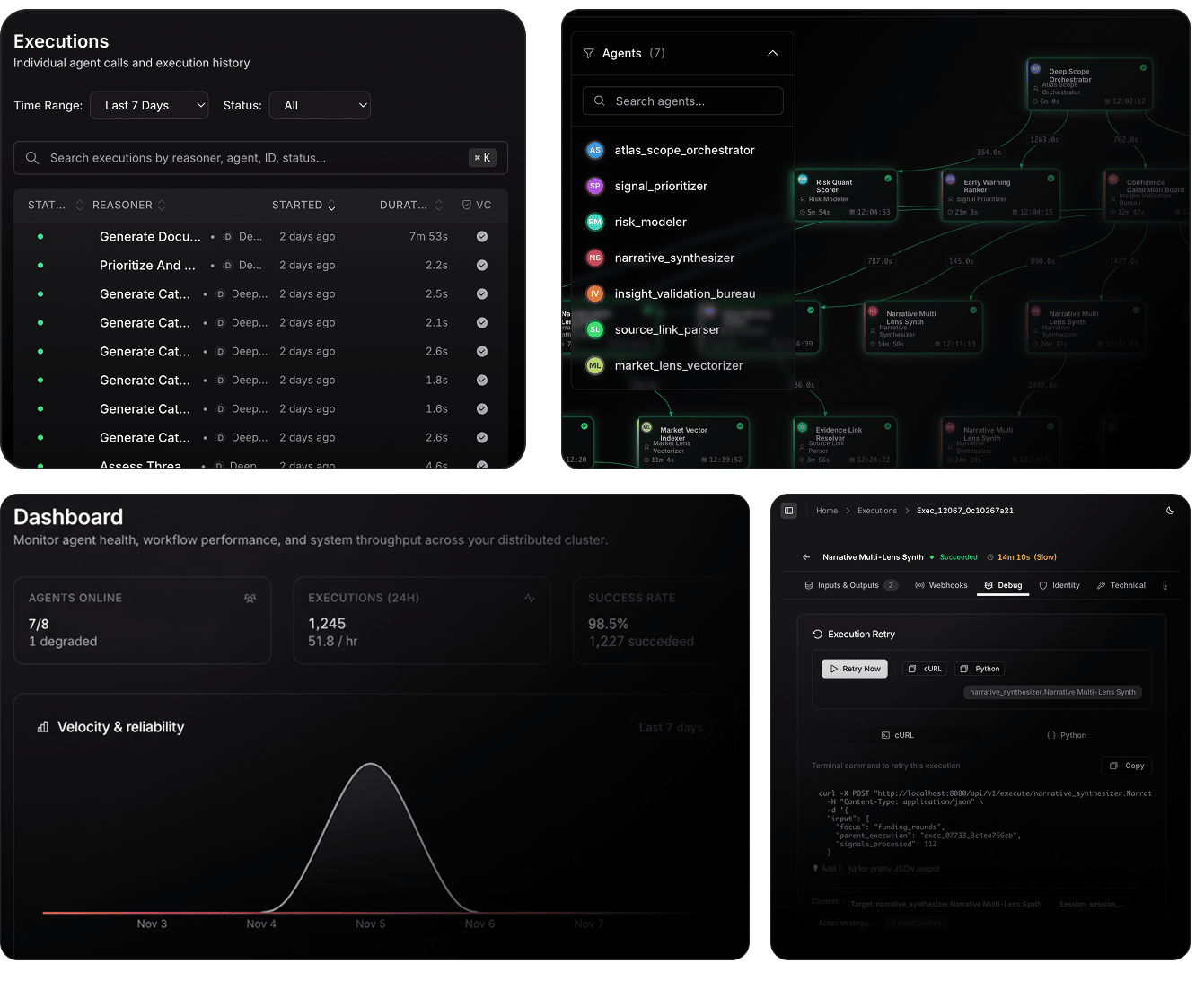Click inside the Search agents input field
Screen dimensions: 1204x981
click(682, 101)
